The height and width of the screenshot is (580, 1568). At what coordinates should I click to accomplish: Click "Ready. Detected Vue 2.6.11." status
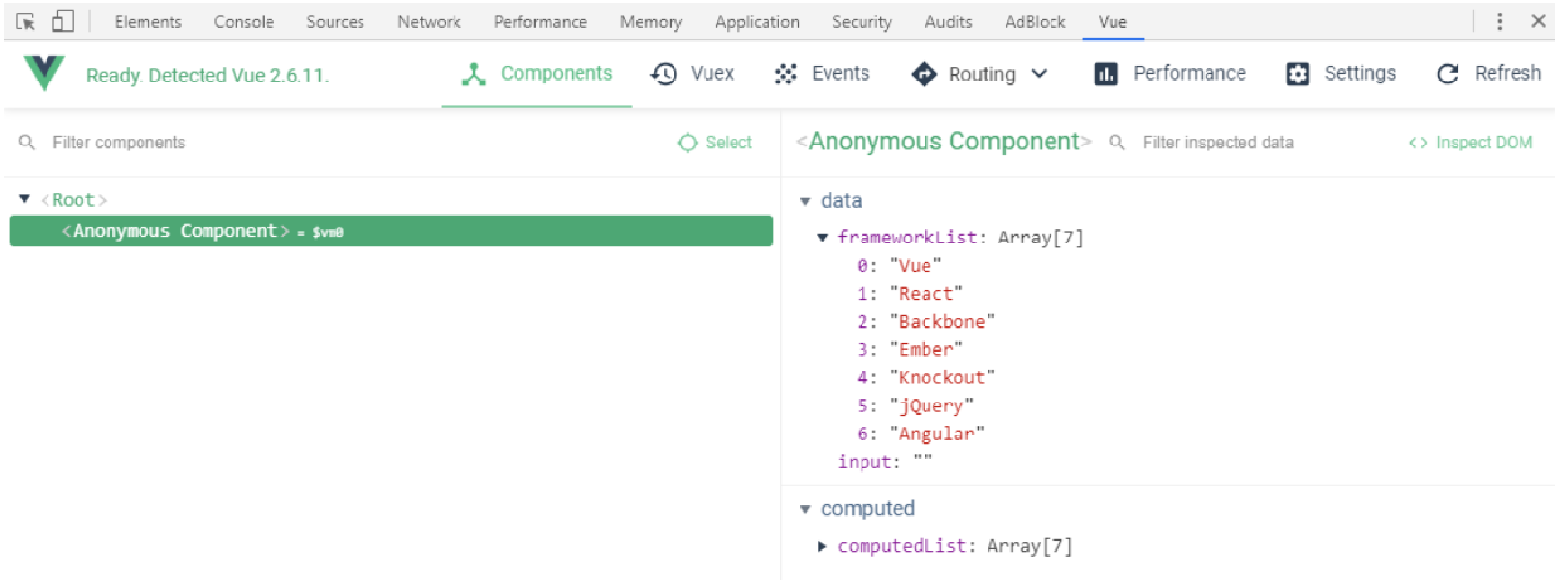click(x=207, y=76)
